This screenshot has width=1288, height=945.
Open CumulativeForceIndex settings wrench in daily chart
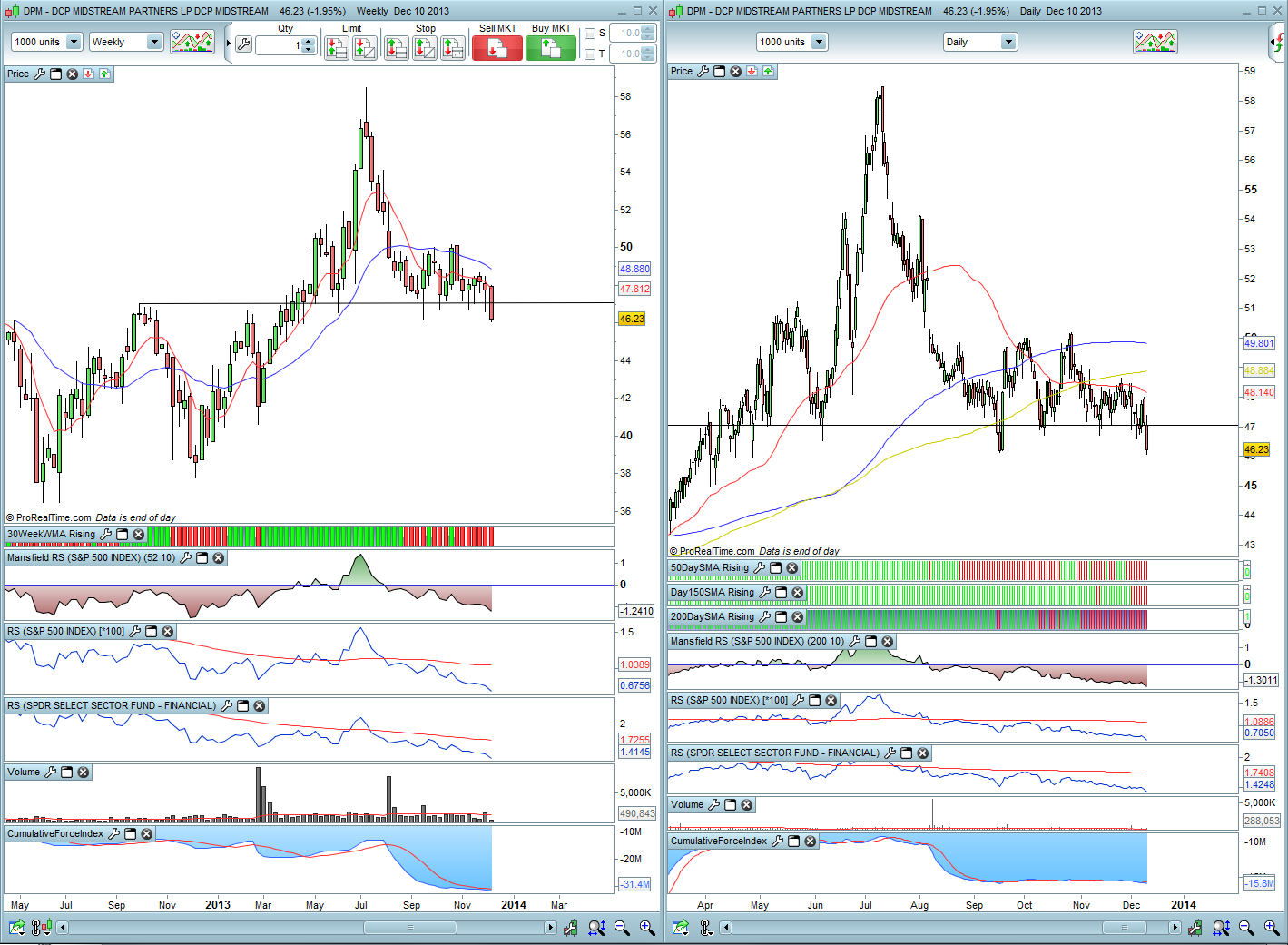tap(777, 842)
